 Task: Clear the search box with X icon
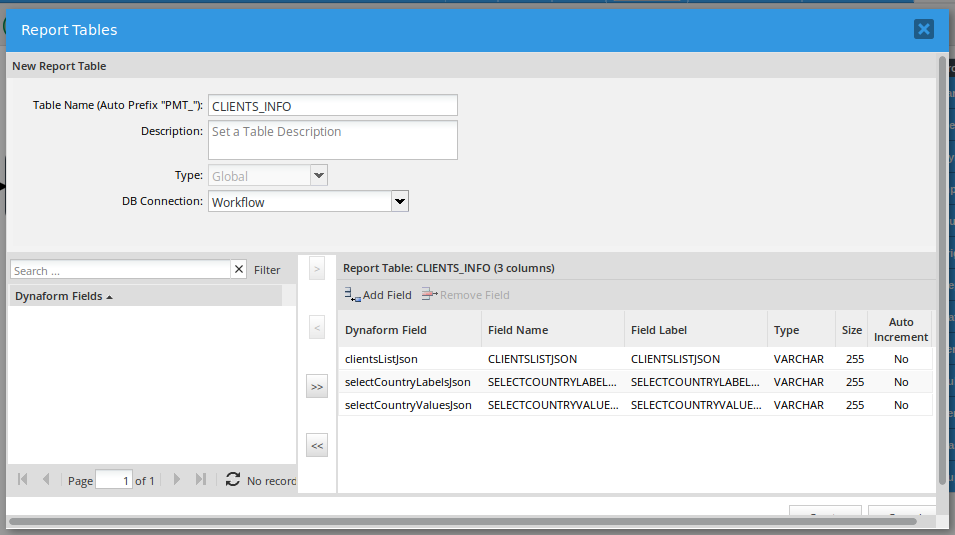point(238,270)
